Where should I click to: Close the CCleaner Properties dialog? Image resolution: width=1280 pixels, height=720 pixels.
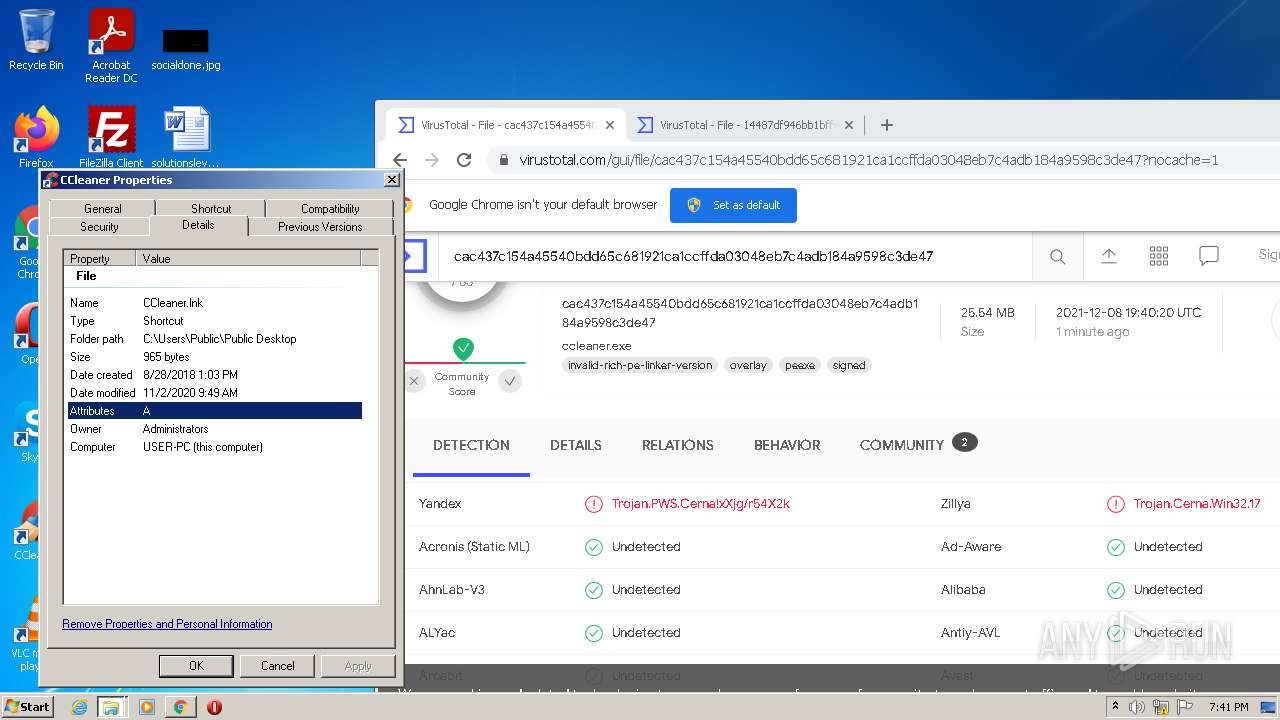(392, 180)
